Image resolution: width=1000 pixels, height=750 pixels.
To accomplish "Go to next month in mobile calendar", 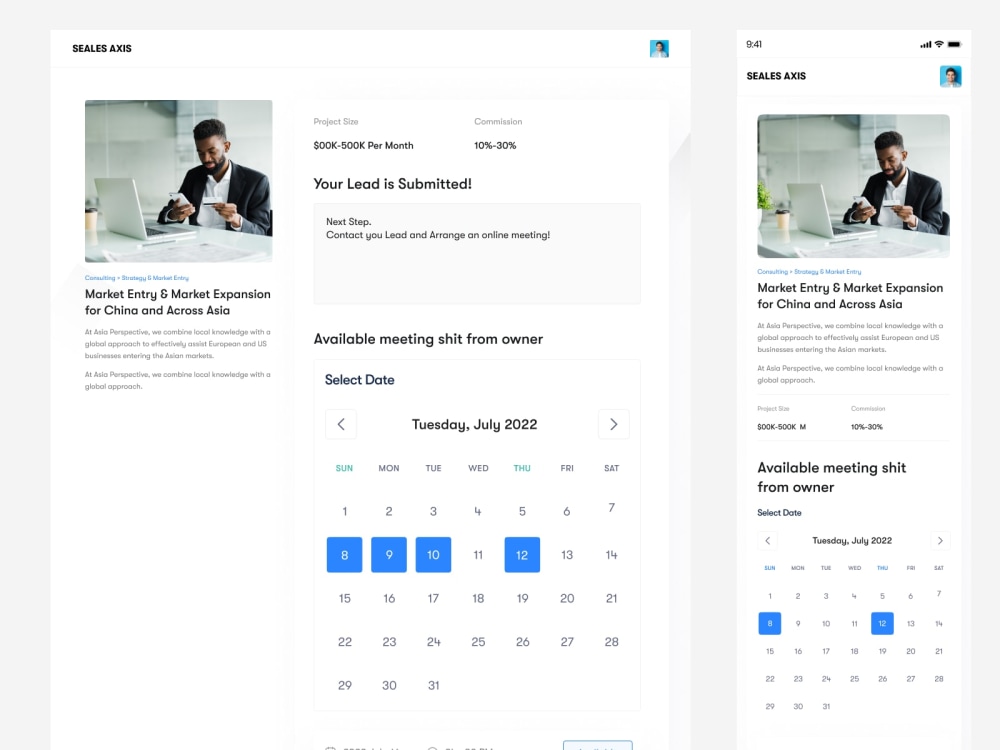I will [940, 540].
